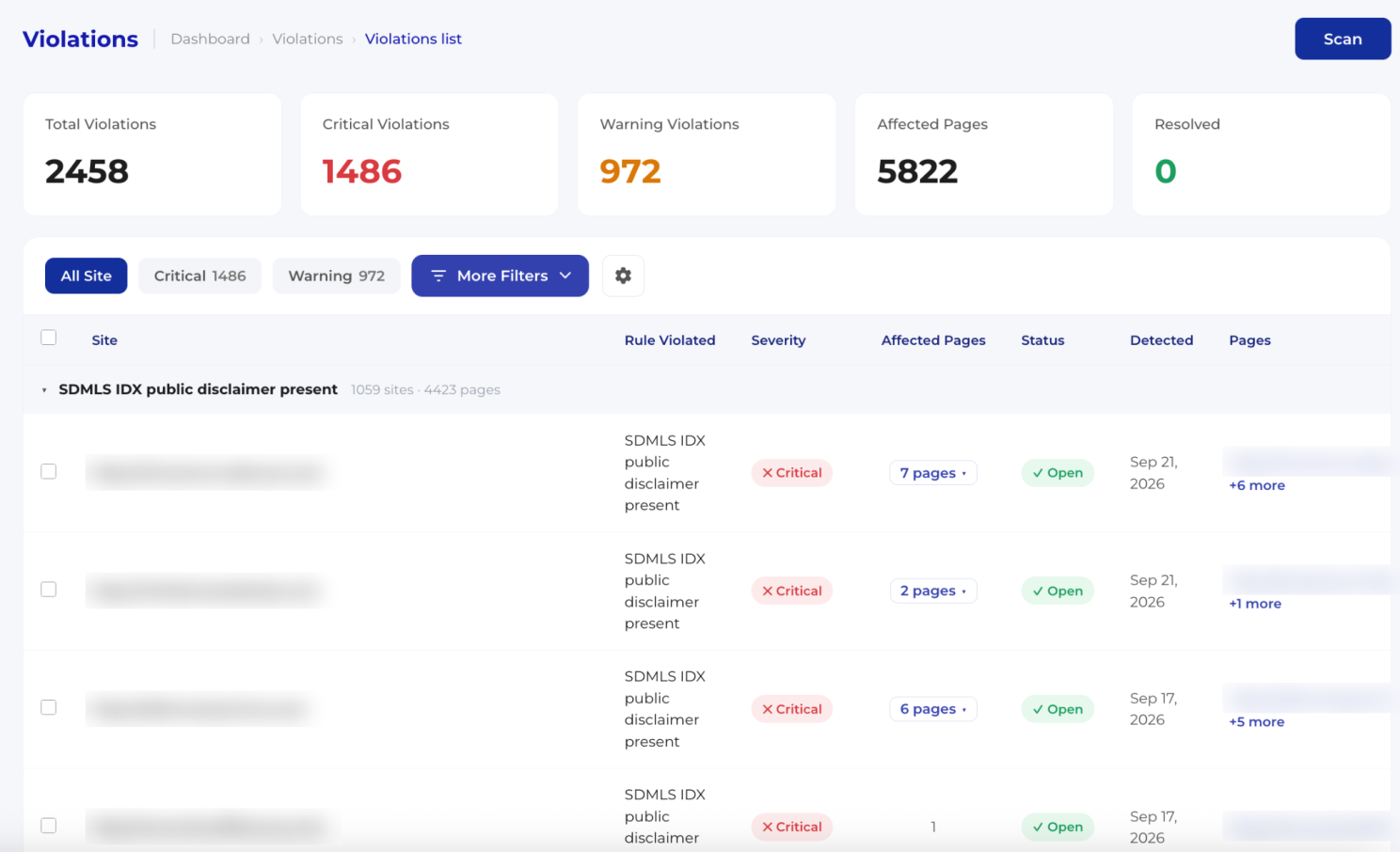Expand the 7 pages dropdown

933,473
